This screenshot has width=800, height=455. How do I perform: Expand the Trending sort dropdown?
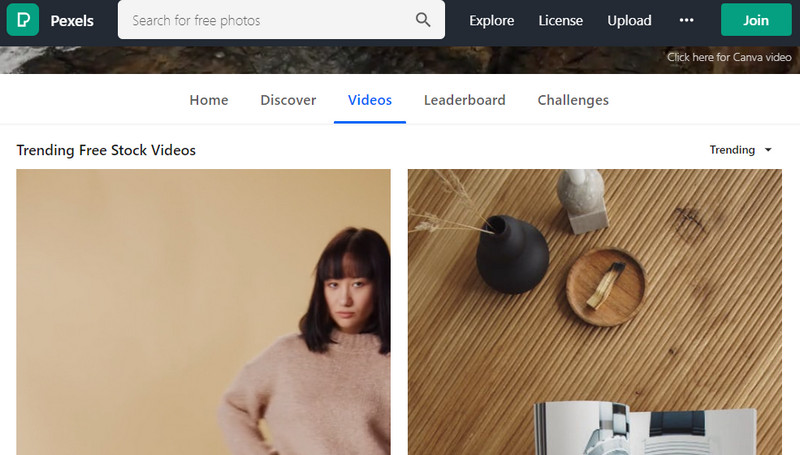tap(740, 150)
